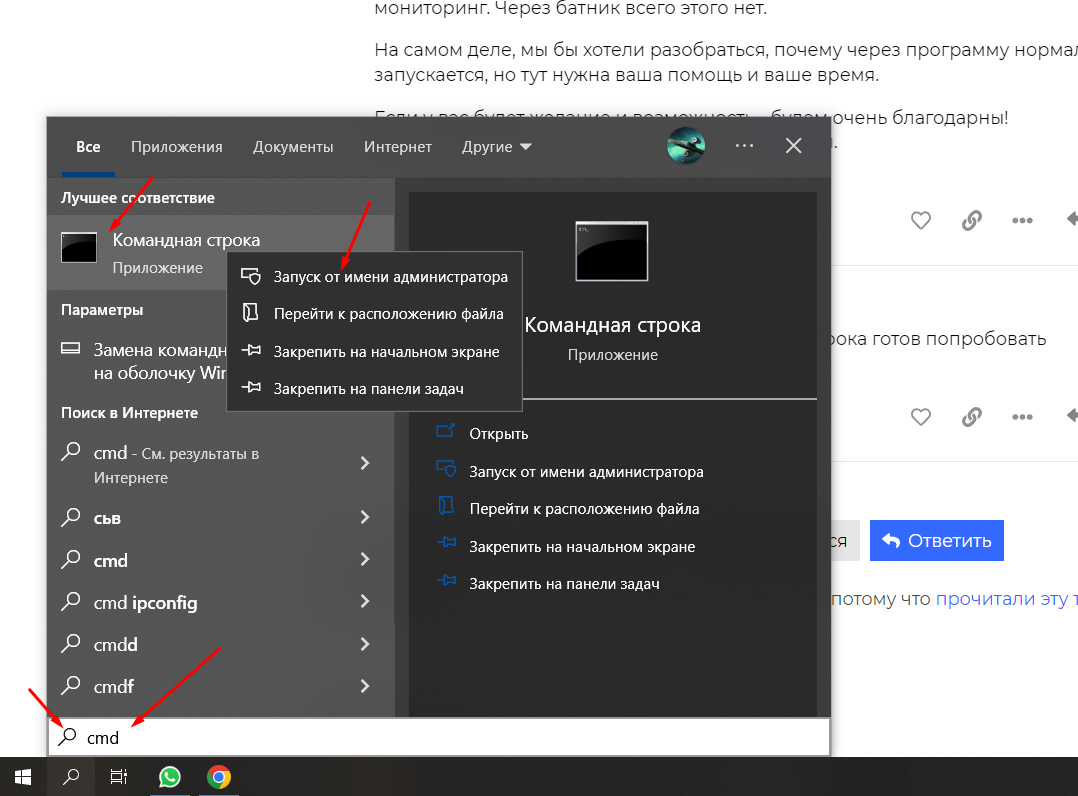Click the search input field containing cmd
Image resolution: width=1078 pixels, height=796 pixels.
440,738
